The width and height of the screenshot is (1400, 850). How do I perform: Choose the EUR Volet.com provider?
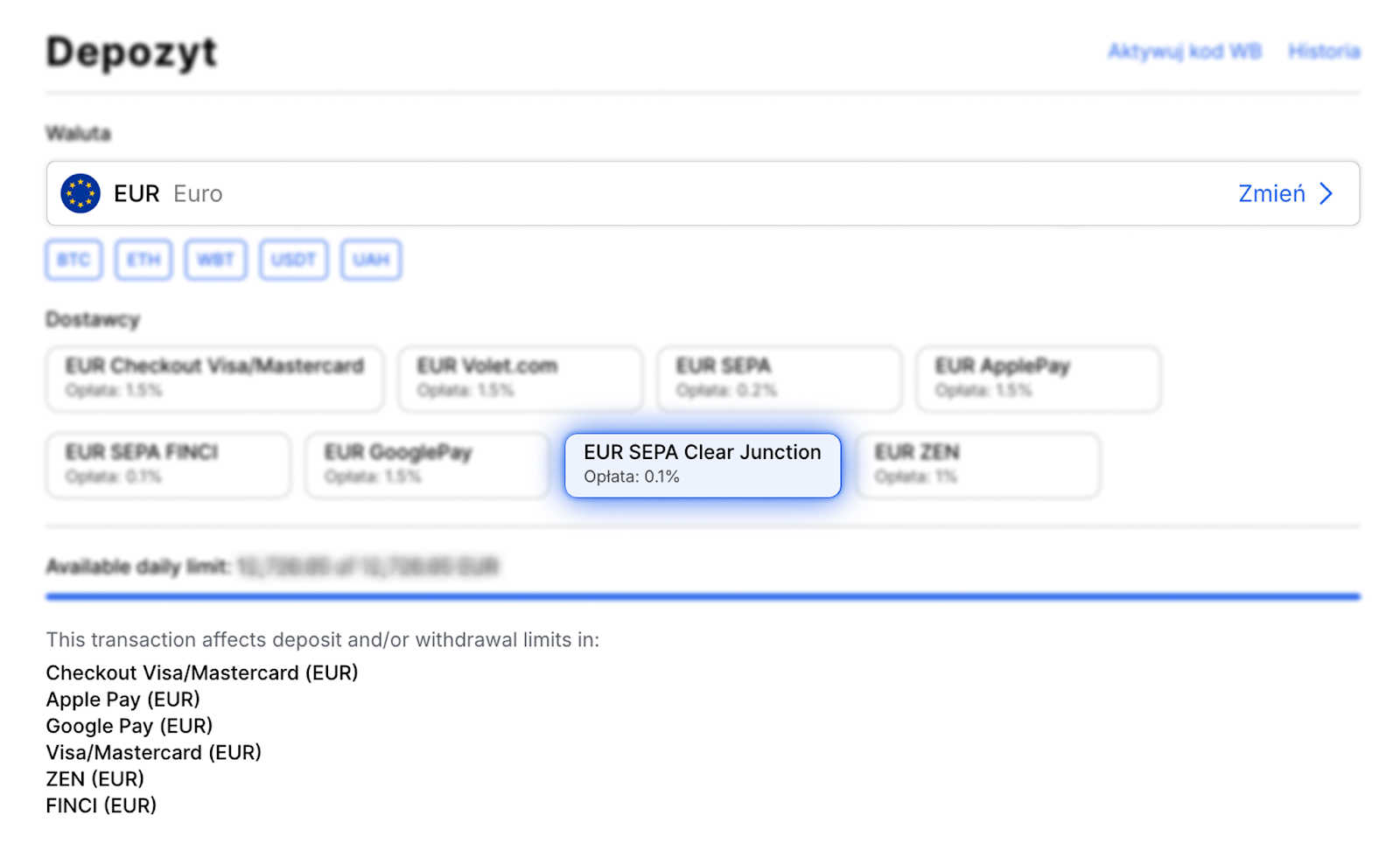(520, 378)
